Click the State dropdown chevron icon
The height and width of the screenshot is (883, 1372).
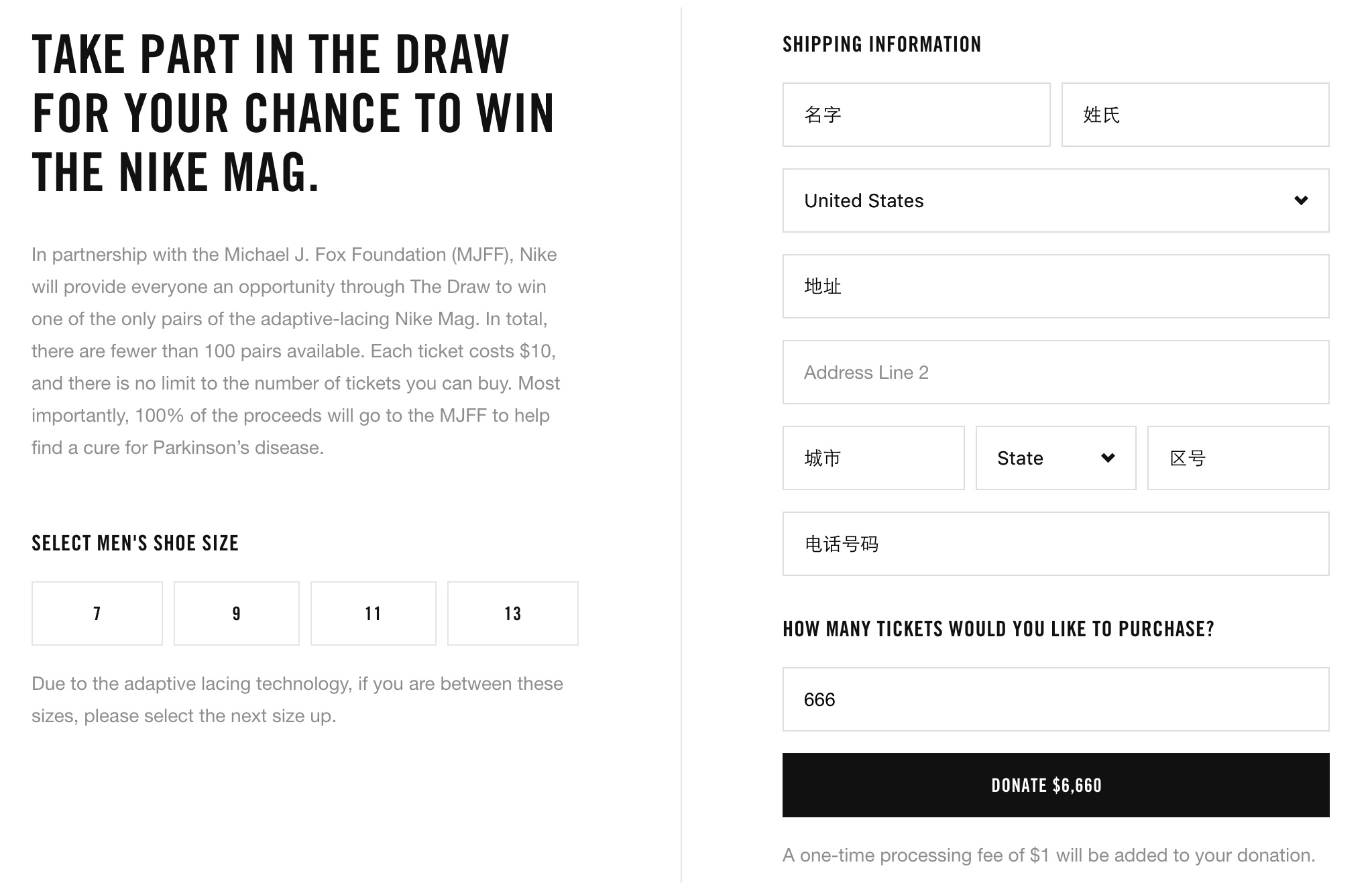(1108, 458)
